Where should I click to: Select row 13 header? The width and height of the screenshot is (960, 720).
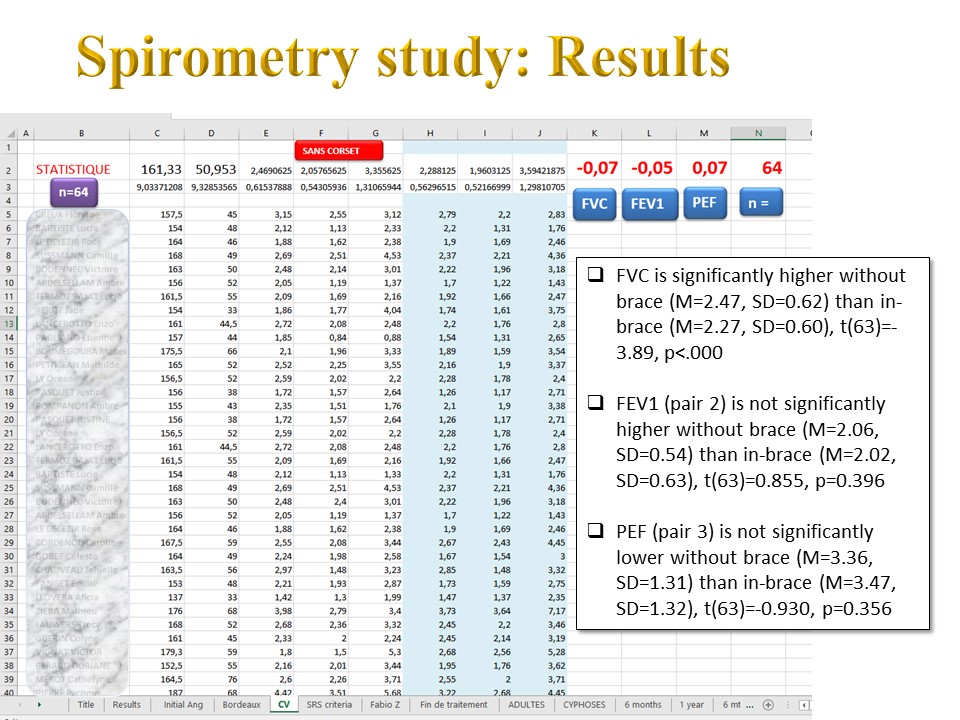coord(9,324)
